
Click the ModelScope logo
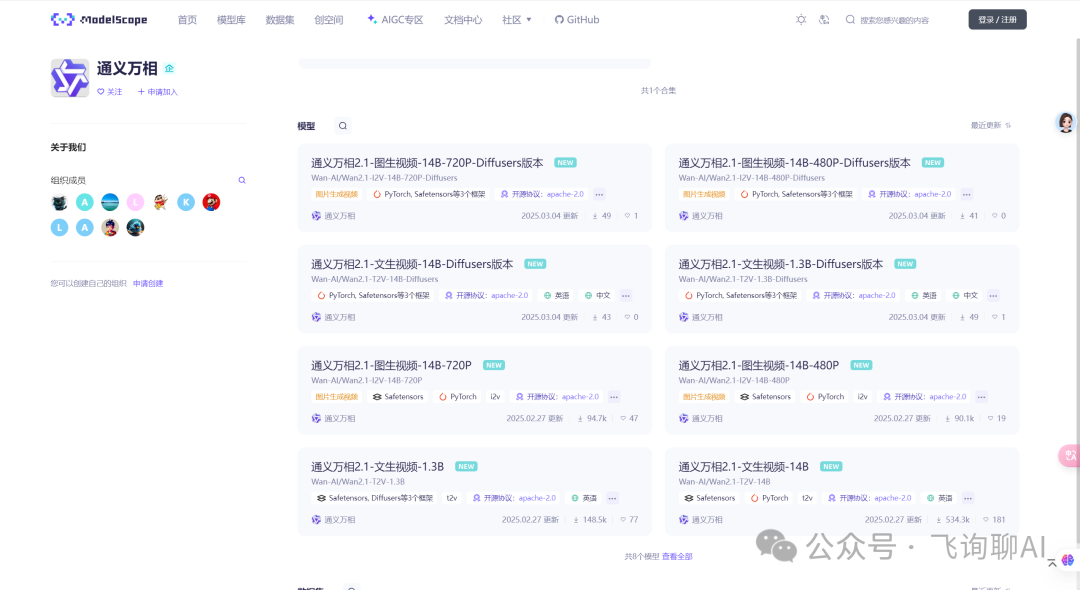[99, 19]
